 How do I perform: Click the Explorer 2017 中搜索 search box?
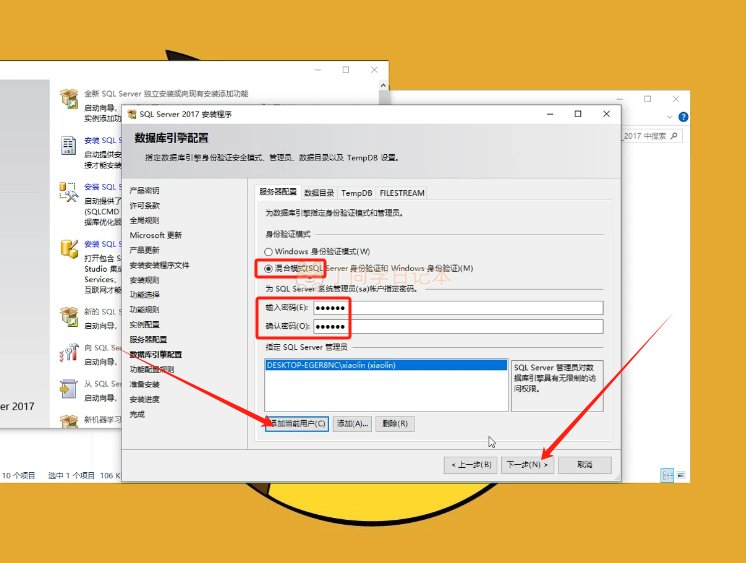click(651, 136)
